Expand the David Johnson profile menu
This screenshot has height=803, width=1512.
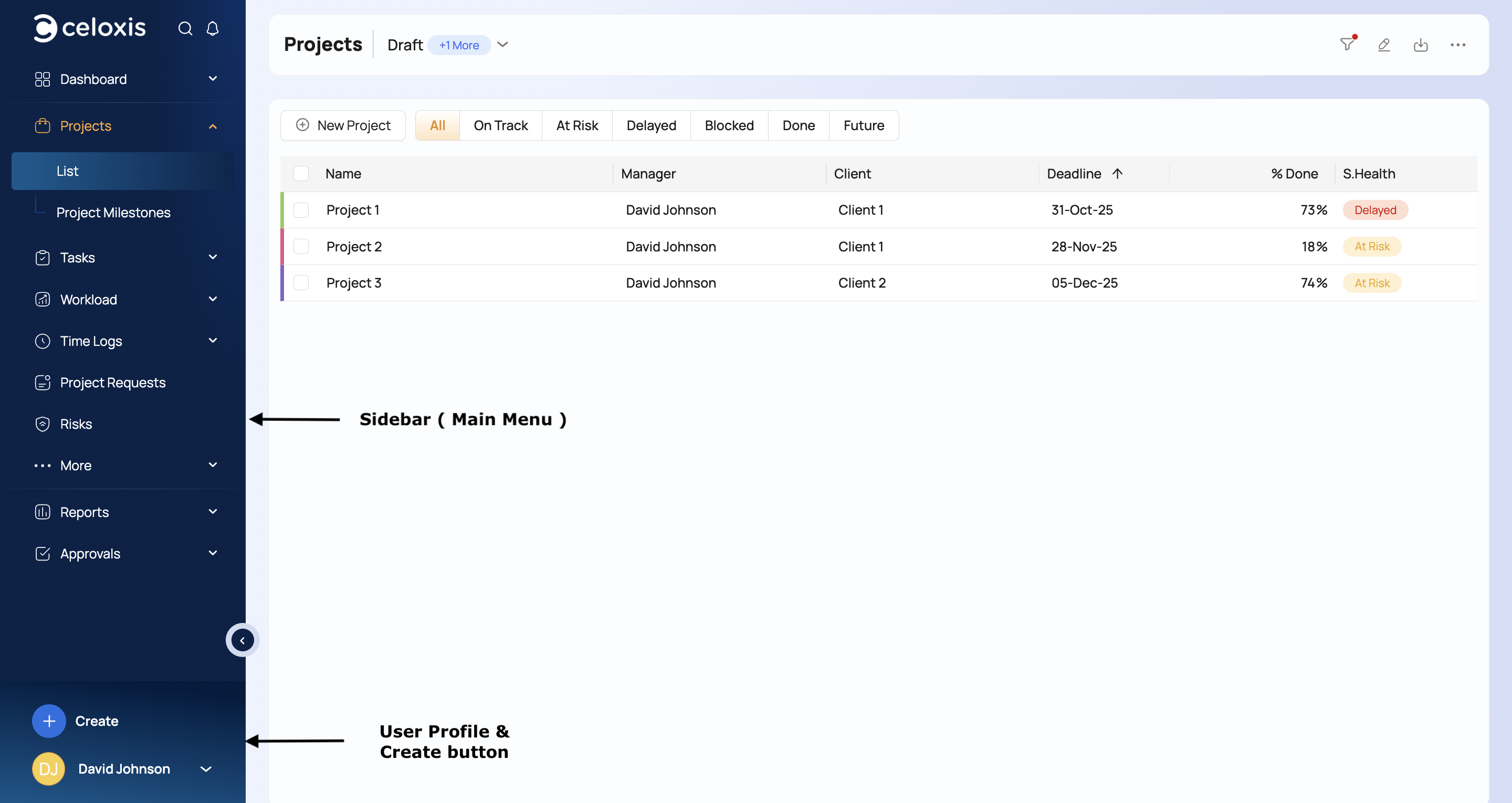pos(206,769)
